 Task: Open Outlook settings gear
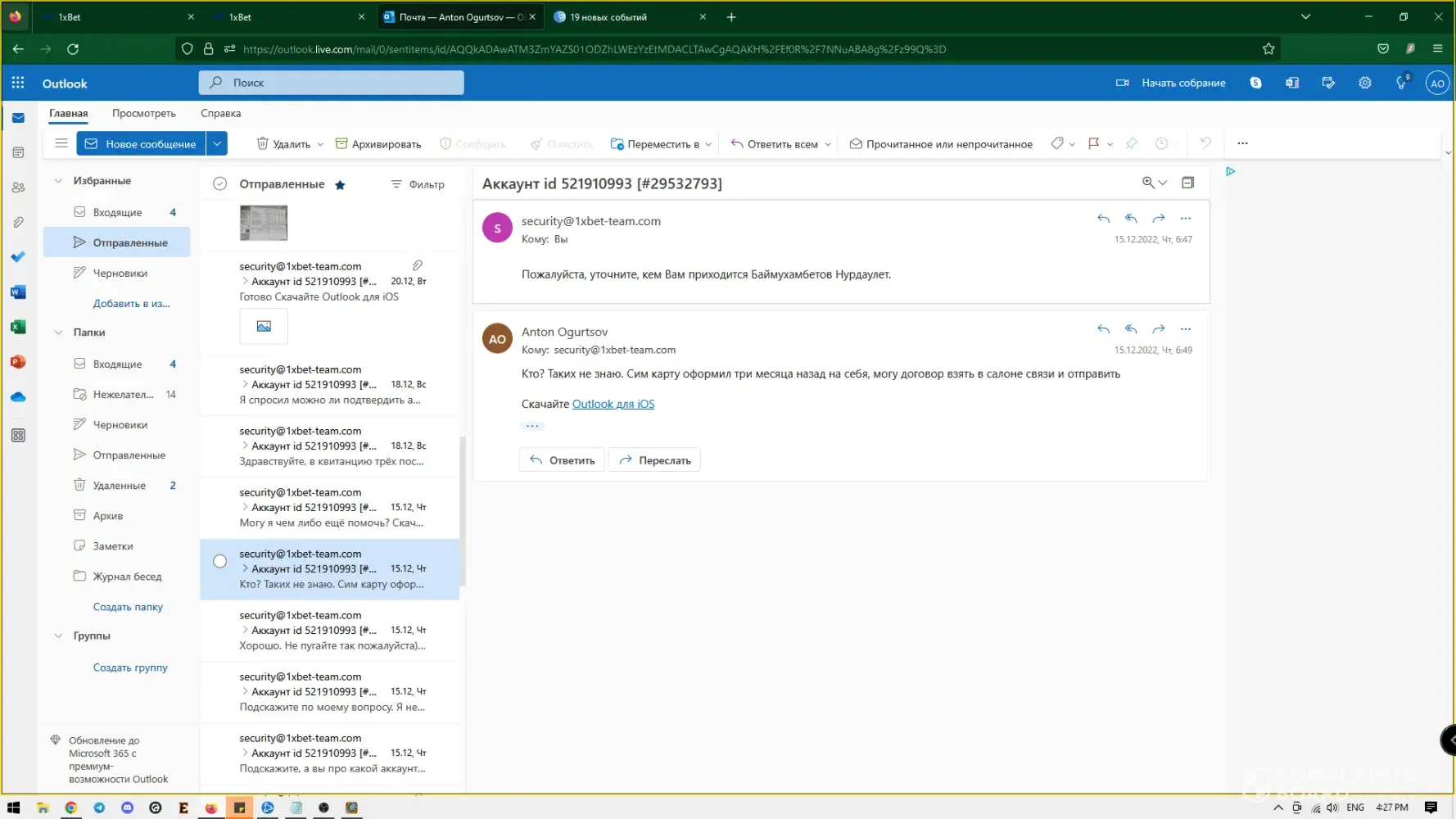pyautogui.click(x=1364, y=83)
